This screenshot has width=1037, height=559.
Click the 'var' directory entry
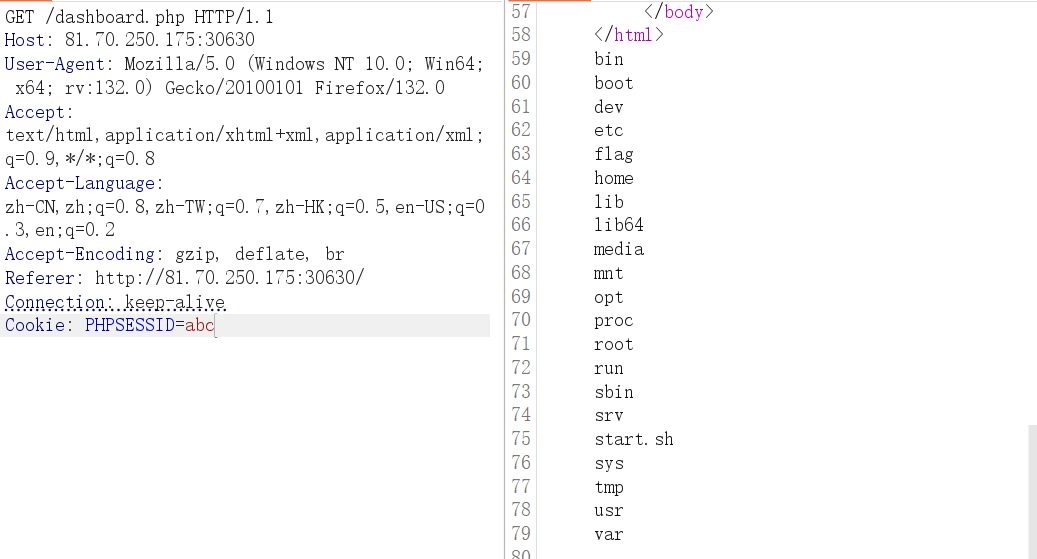[x=608, y=534]
